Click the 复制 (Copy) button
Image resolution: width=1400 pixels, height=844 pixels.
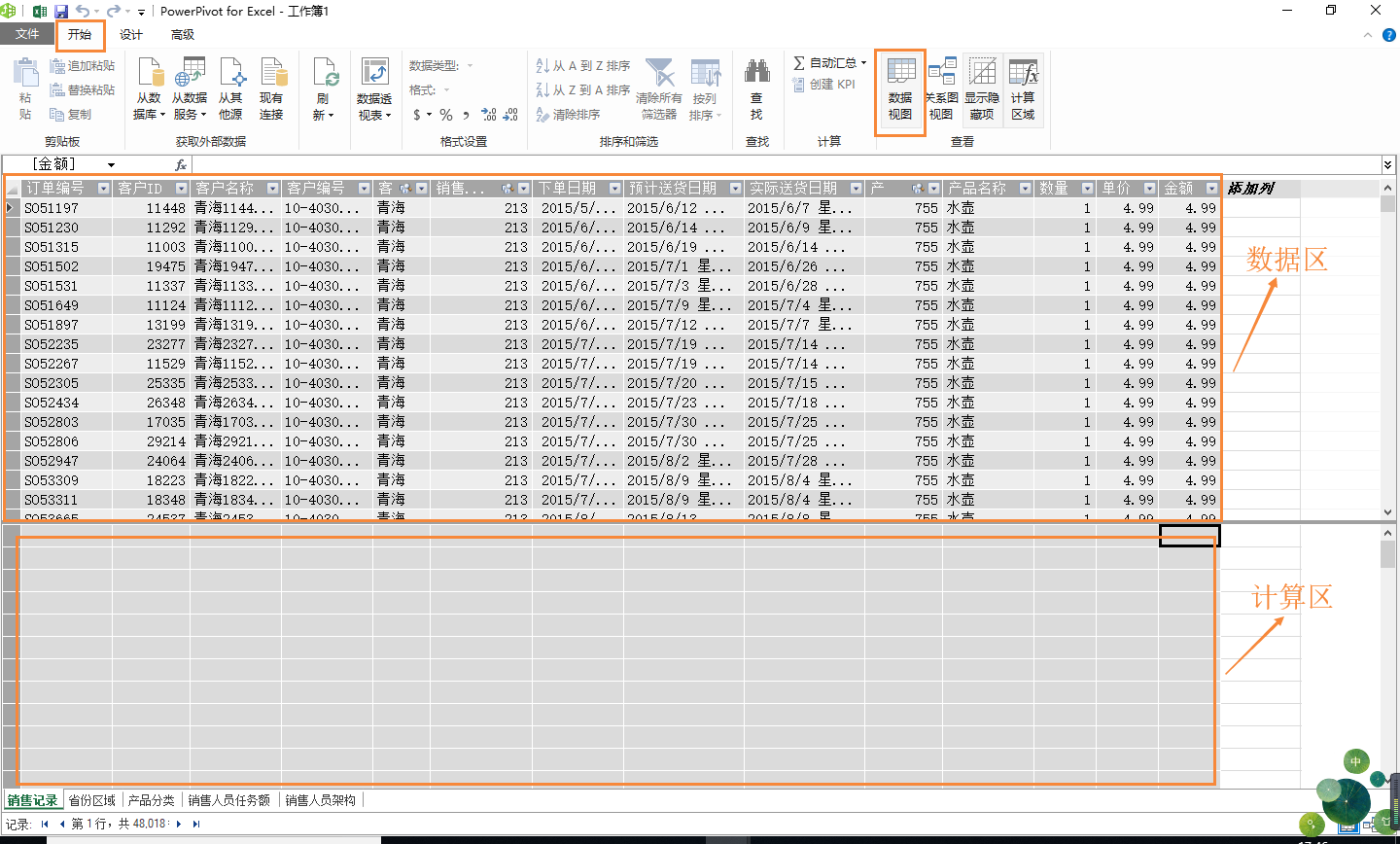tap(70, 115)
